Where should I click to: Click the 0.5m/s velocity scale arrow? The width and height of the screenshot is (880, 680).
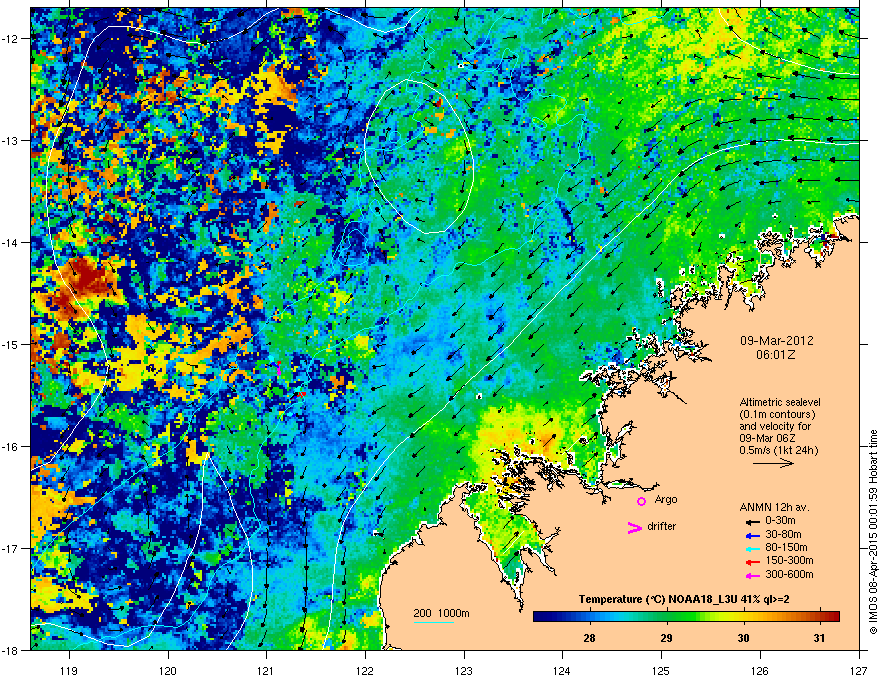pyautogui.click(x=773, y=463)
